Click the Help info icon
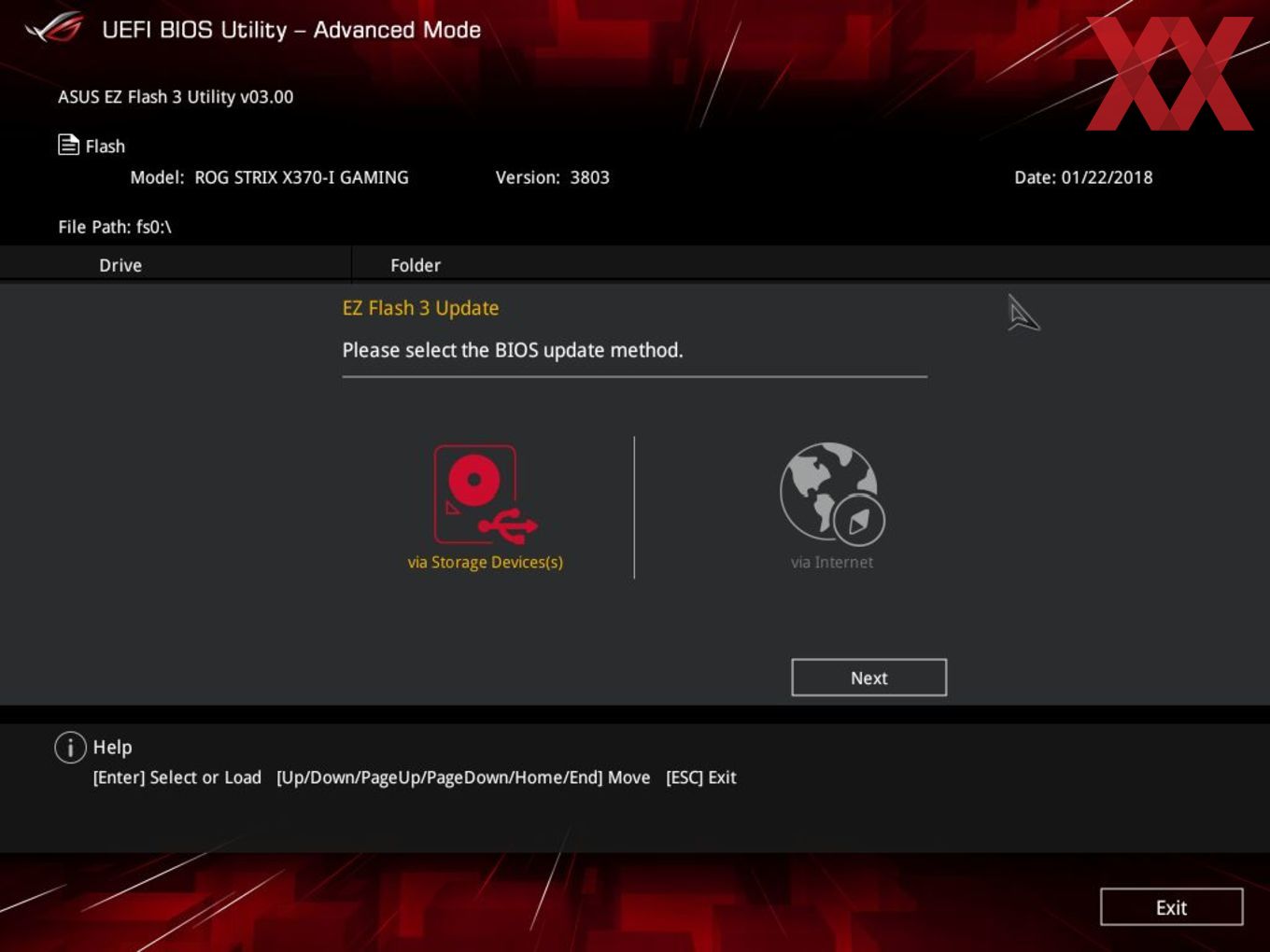 [x=70, y=748]
